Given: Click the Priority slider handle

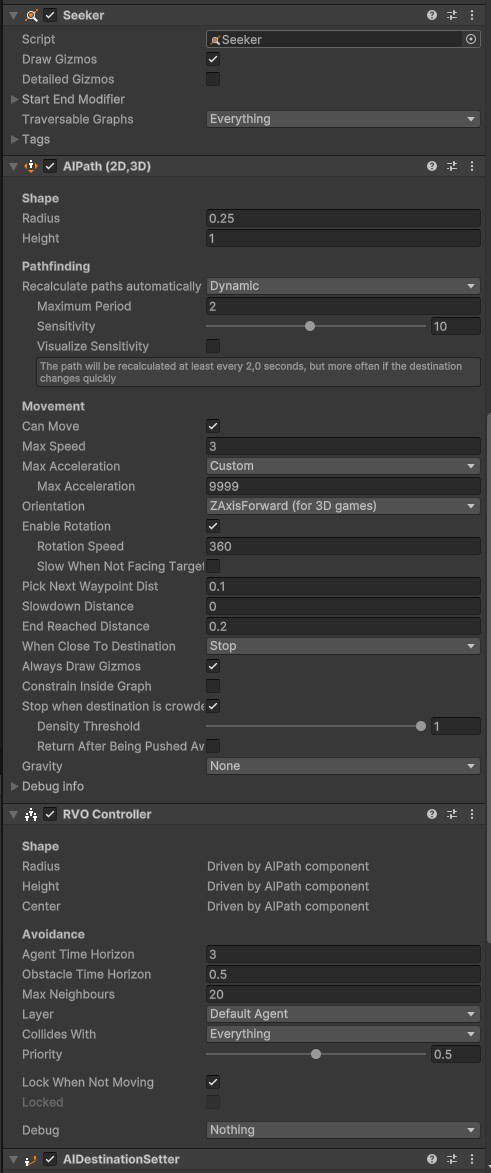Looking at the screenshot, I should [316, 1054].
